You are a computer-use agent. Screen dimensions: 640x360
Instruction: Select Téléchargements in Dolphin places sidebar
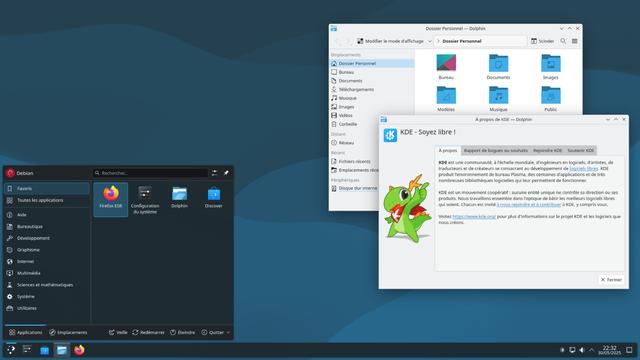[x=372, y=89]
